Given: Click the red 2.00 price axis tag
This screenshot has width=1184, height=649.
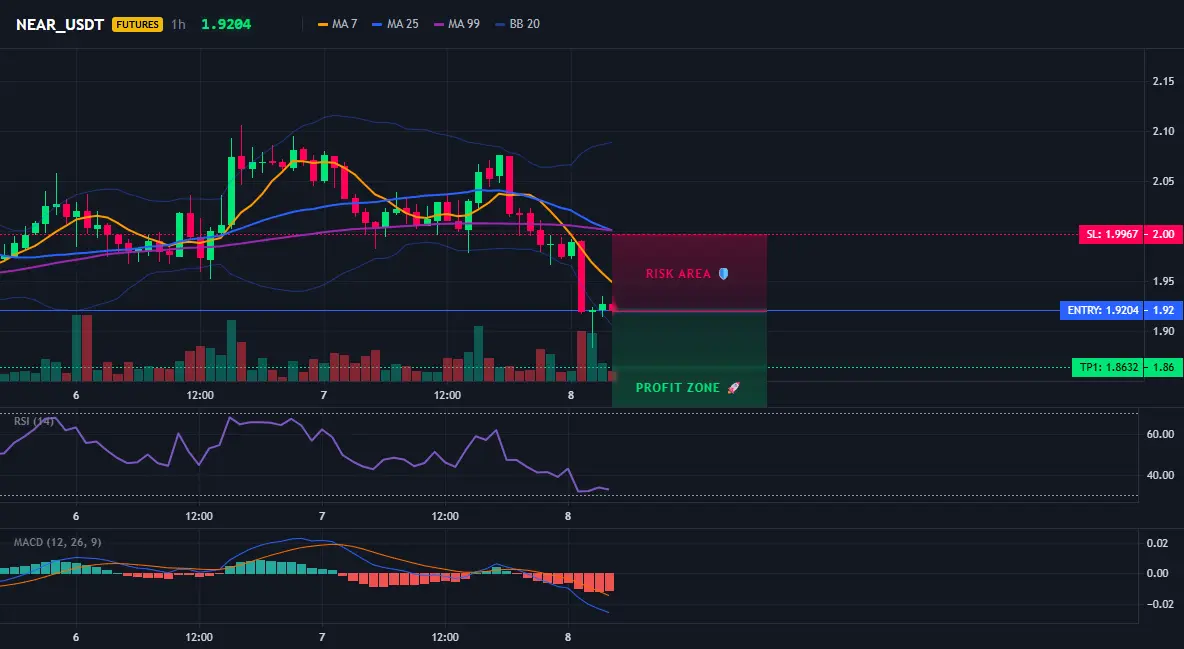Looking at the screenshot, I should point(1164,234).
